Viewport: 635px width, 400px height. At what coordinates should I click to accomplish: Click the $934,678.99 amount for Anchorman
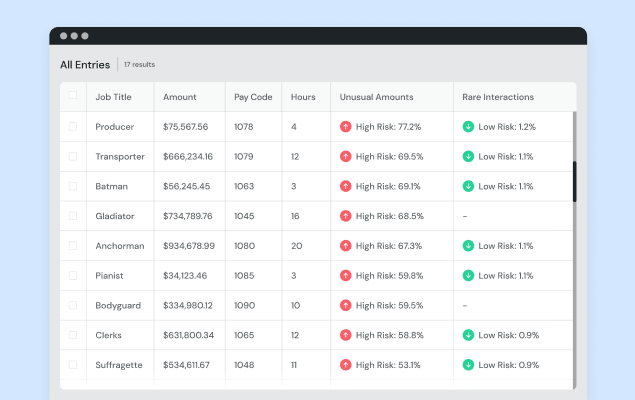188,246
